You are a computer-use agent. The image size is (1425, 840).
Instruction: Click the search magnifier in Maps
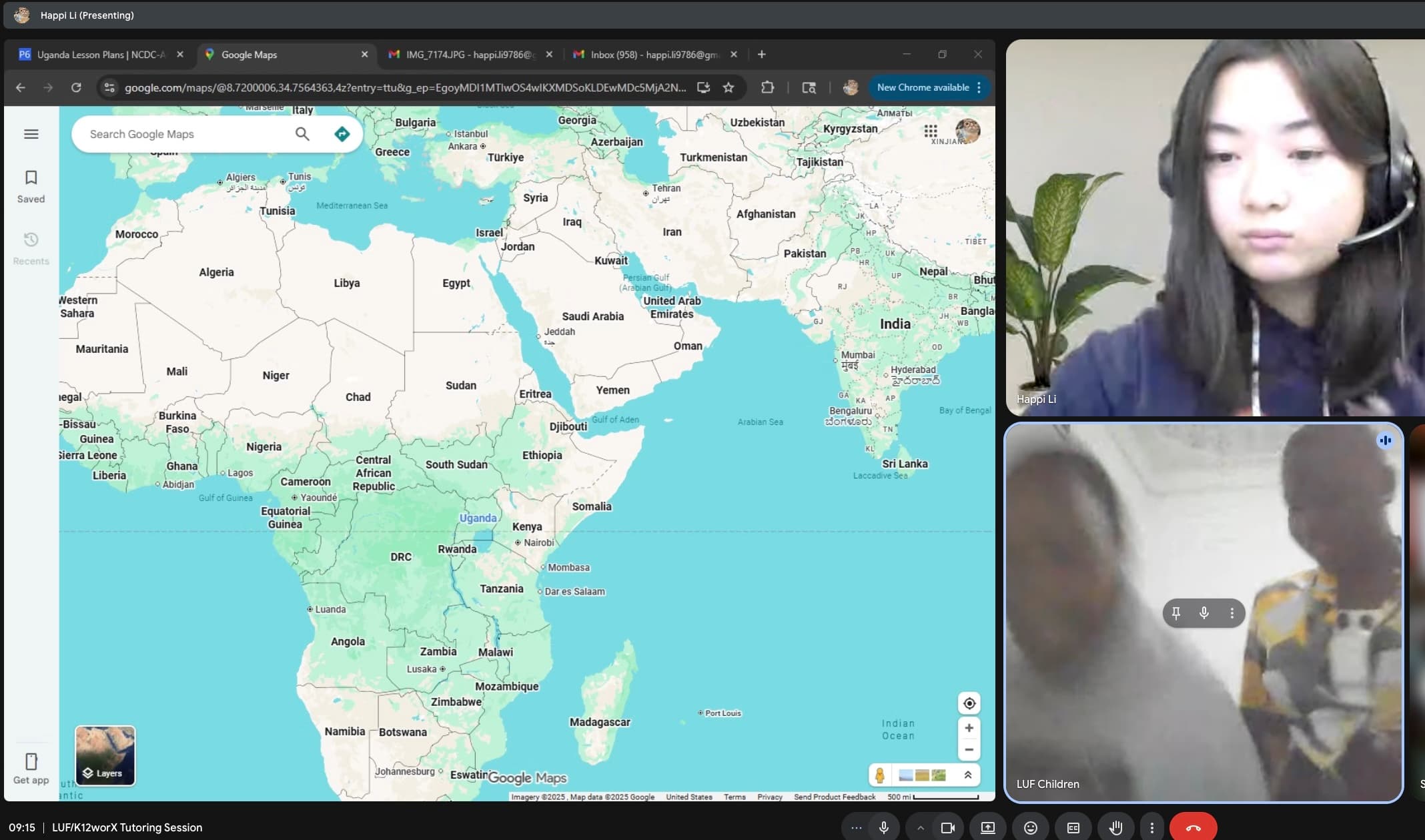pos(302,134)
